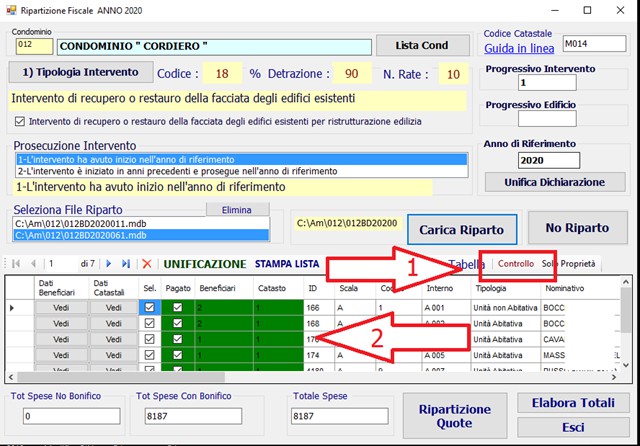Viewport: 640px width, 446px height.
Task: Click the Elabora Totali button
Action: (573, 403)
